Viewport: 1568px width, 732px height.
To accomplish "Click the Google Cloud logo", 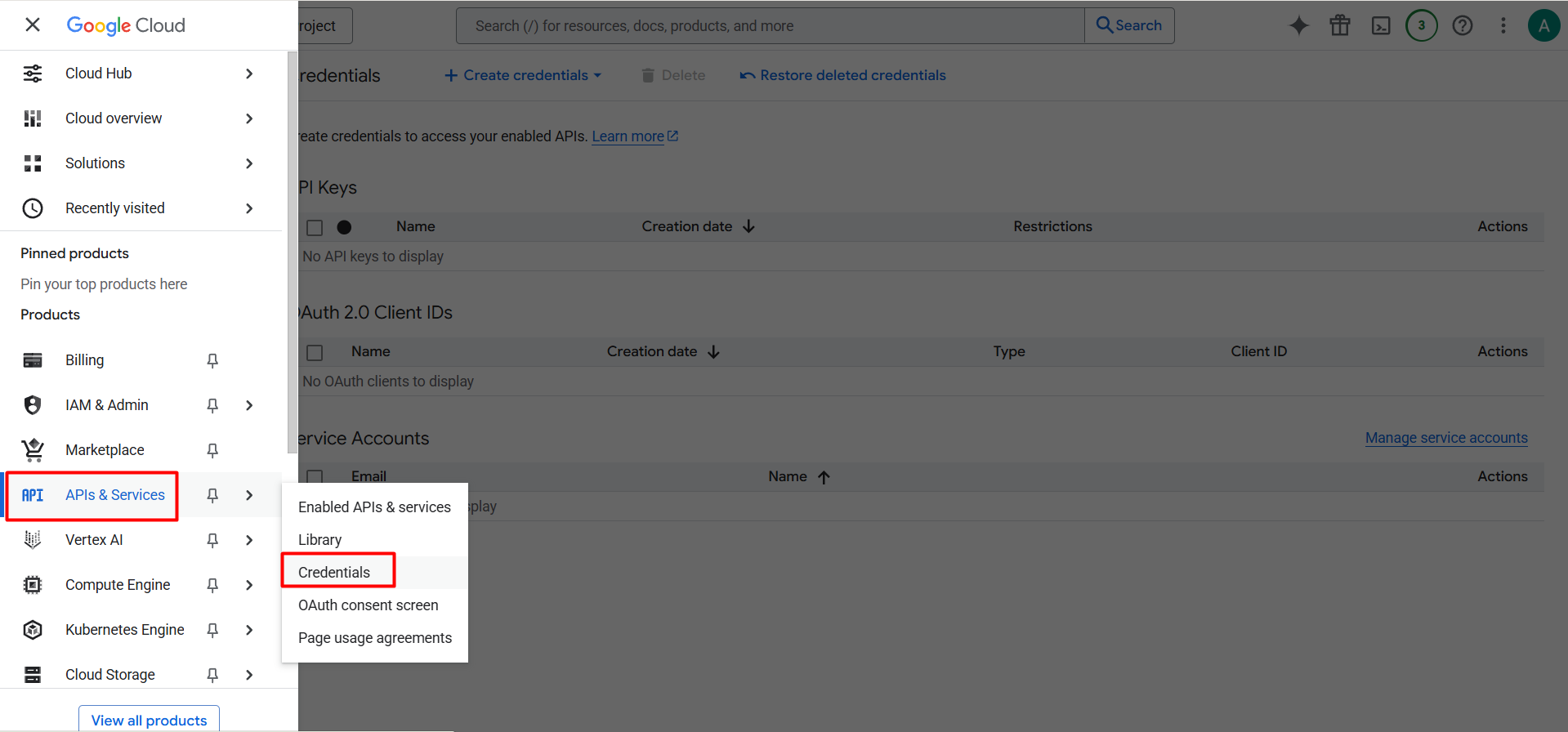I will [x=126, y=25].
